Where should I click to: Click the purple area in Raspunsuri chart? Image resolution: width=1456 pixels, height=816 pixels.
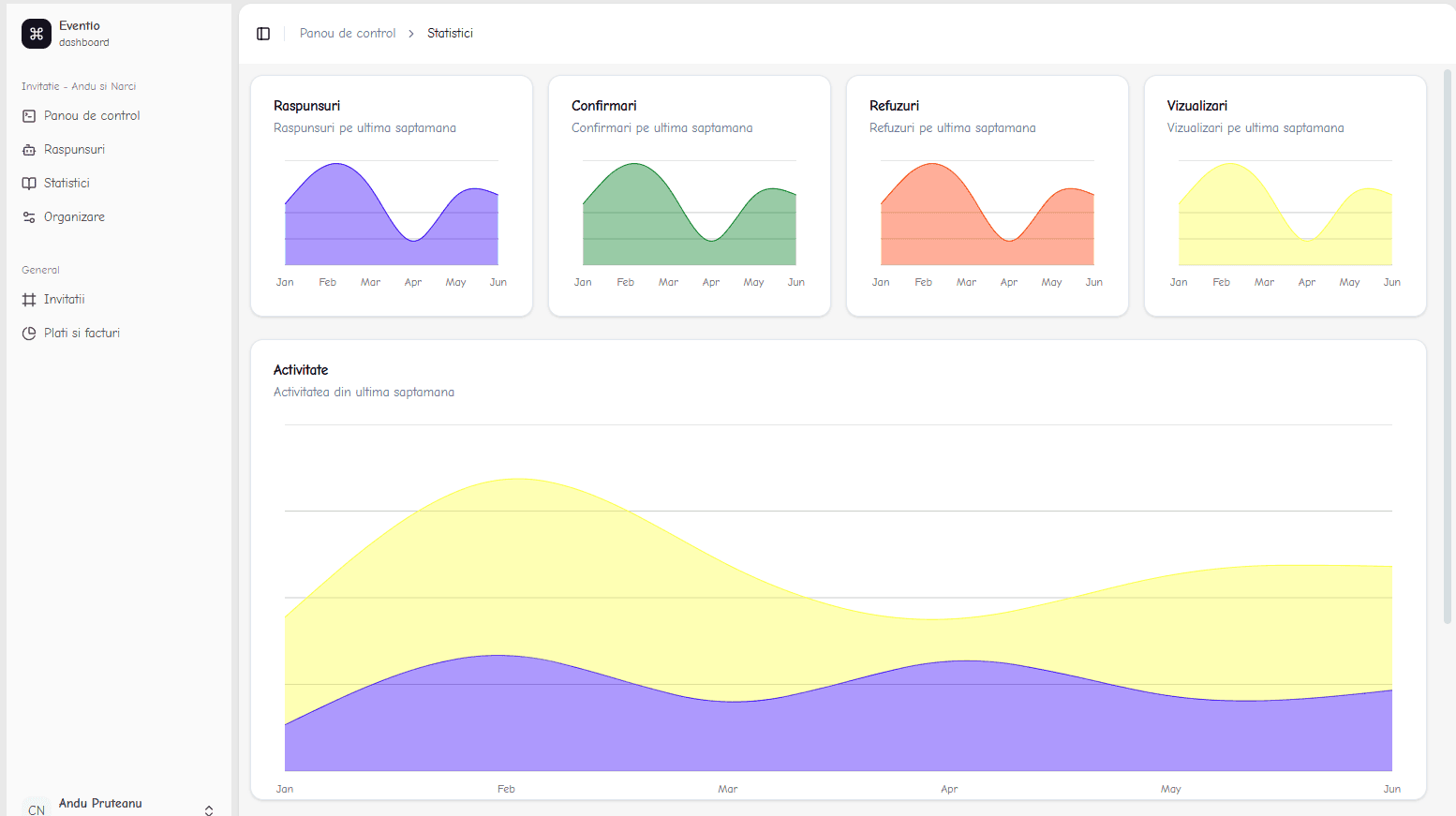pyautogui.click(x=337, y=225)
